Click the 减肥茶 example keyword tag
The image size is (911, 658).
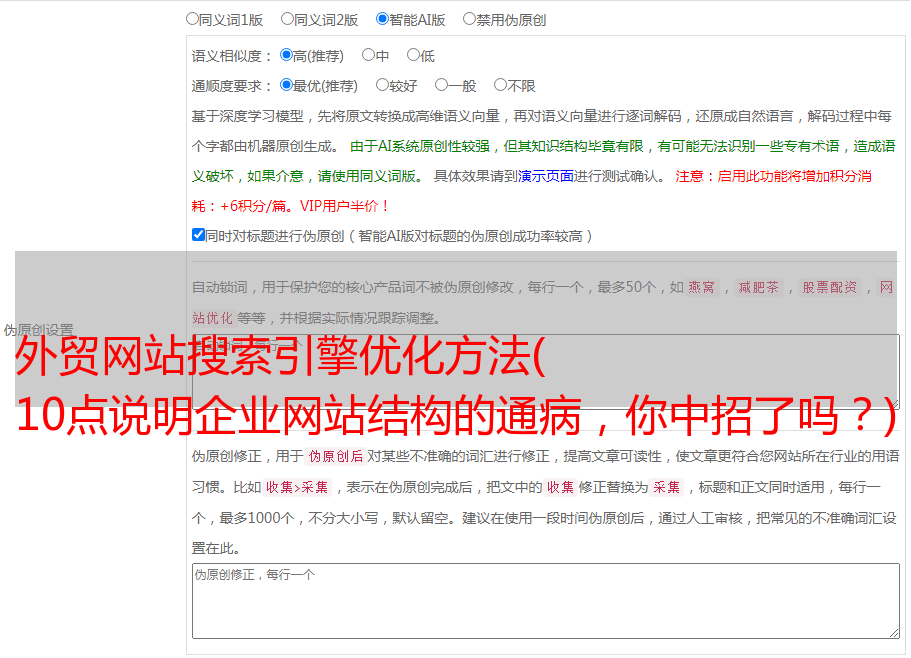click(x=758, y=287)
